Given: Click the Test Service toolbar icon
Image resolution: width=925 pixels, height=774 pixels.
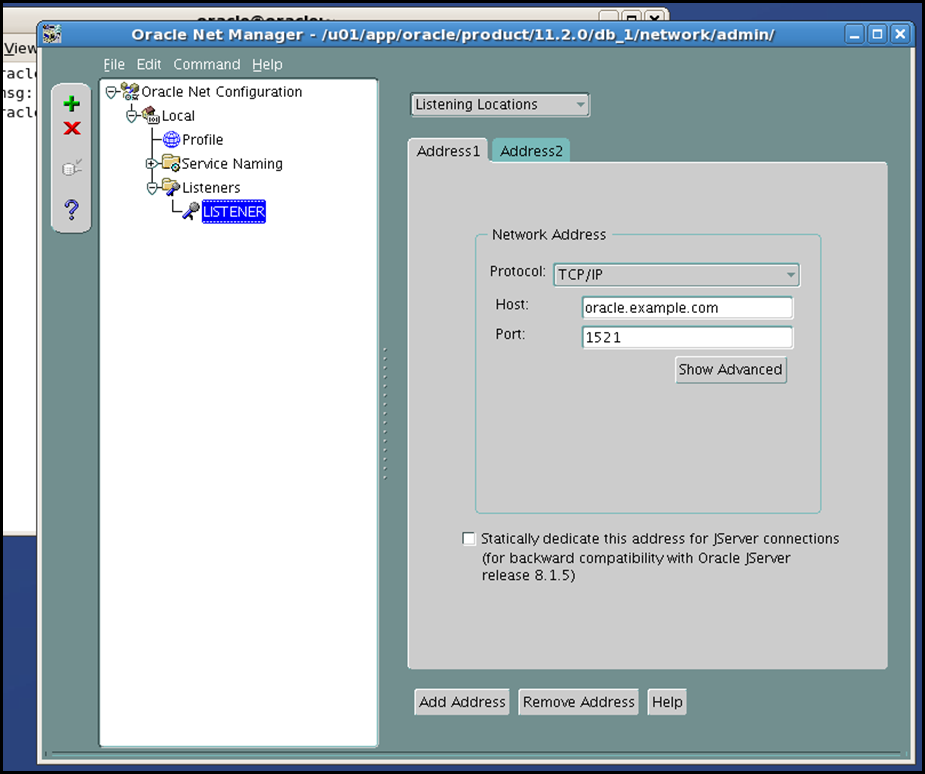Looking at the screenshot, I should click(x=72, y=168).
